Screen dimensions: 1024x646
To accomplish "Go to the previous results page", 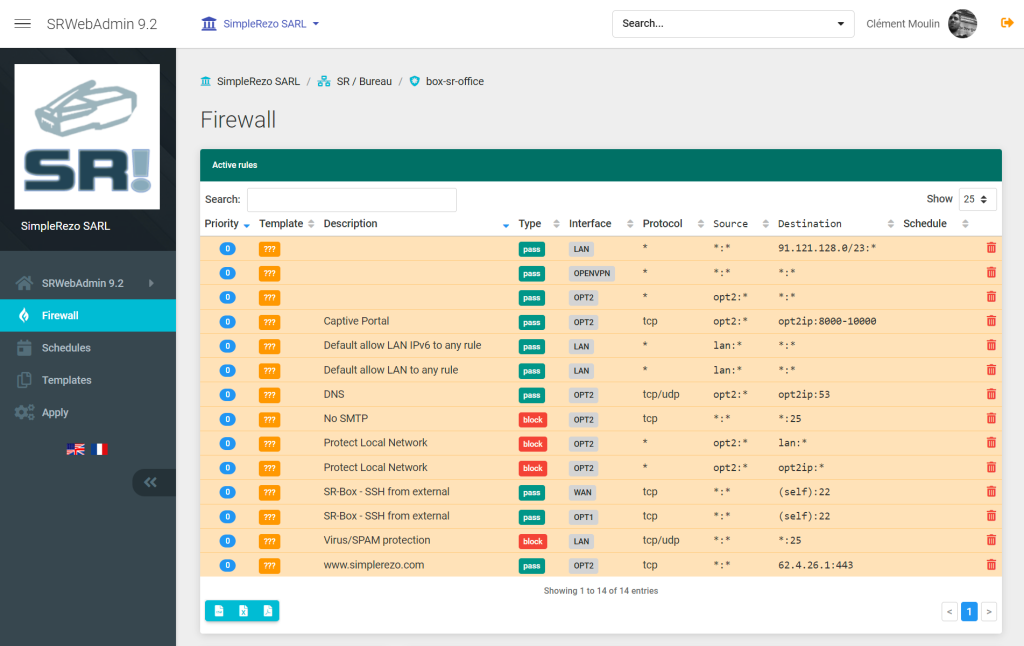I will (950, 611).
